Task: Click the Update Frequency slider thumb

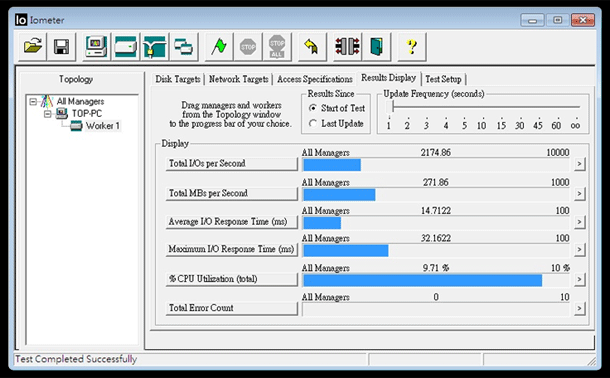Action: click(390, 107)
